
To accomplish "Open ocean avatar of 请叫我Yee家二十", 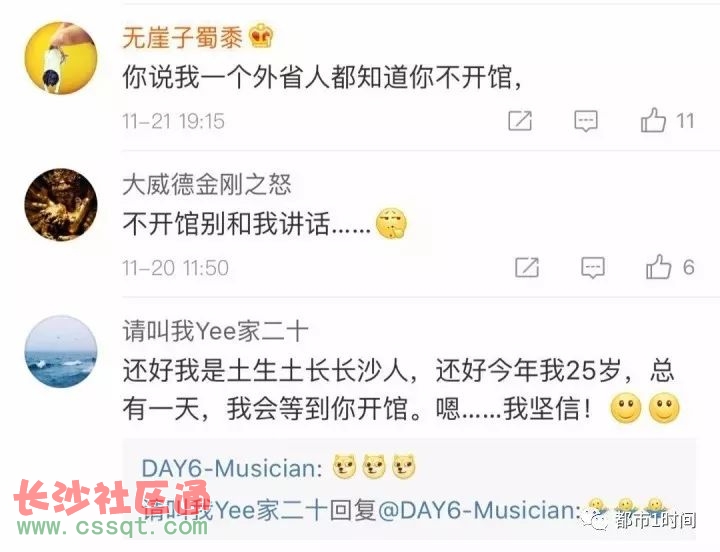I will [x=61, y=352].
